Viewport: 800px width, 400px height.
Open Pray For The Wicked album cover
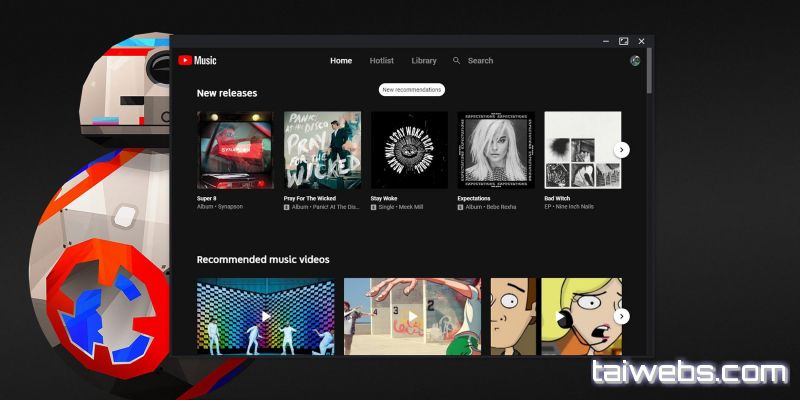(x=322, y=149)
